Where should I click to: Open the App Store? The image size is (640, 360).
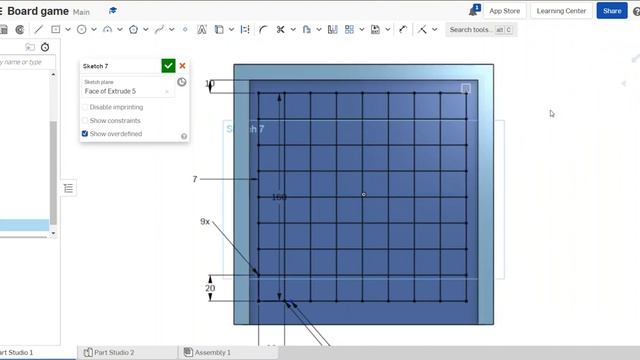coord(504,11)
